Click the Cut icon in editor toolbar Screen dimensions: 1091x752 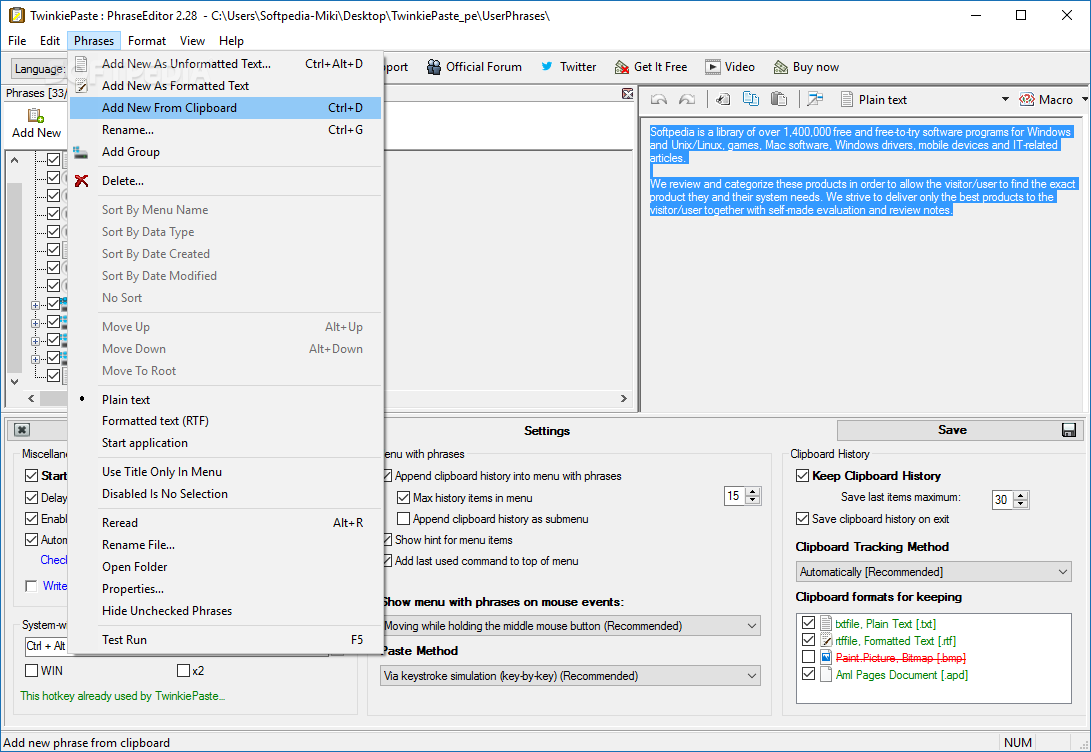pos(723,99)
